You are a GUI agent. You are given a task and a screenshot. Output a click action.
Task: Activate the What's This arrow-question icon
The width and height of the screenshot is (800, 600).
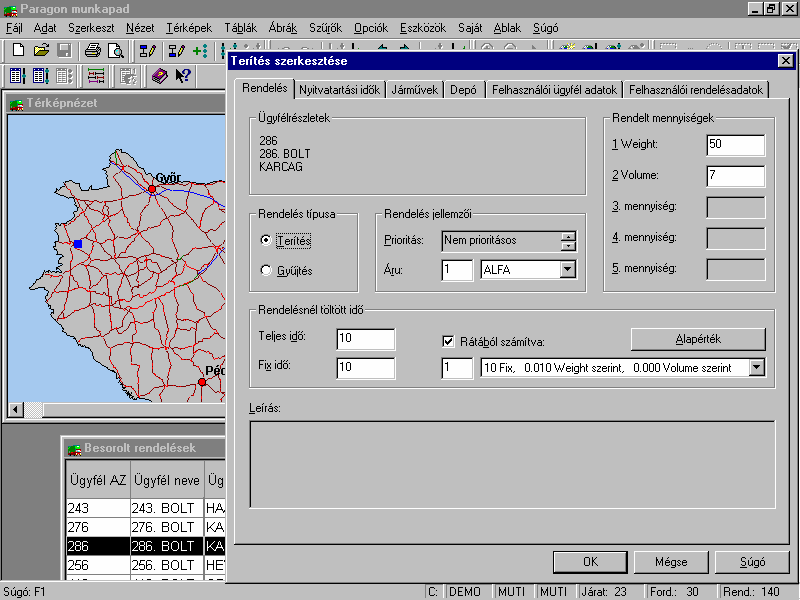(183, 76)
